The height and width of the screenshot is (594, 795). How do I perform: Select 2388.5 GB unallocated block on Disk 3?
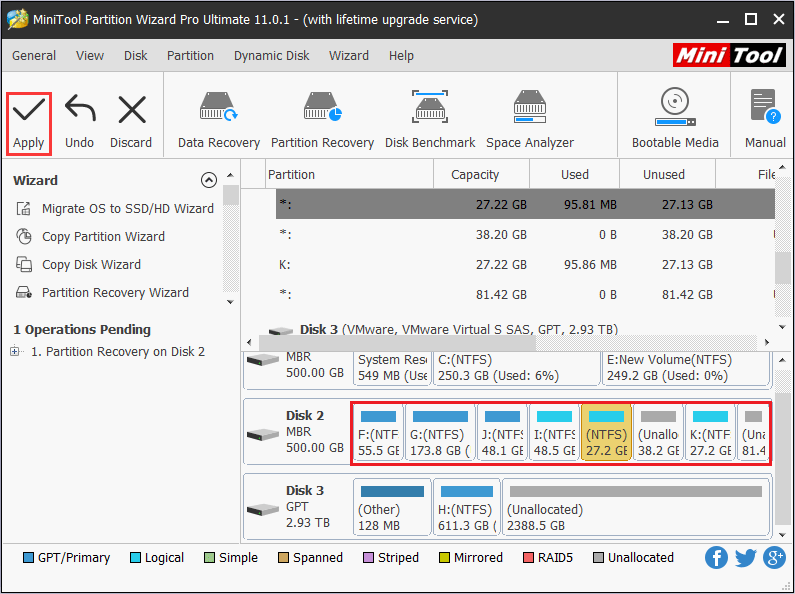(x=636, y=507)
